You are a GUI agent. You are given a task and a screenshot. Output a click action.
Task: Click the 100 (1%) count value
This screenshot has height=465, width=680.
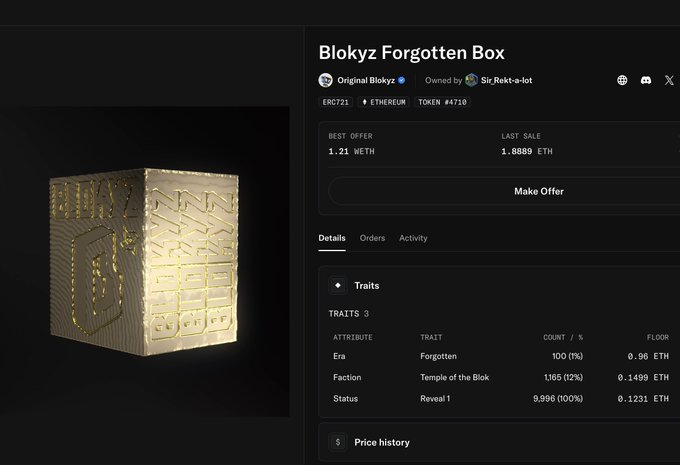(567, 356)
